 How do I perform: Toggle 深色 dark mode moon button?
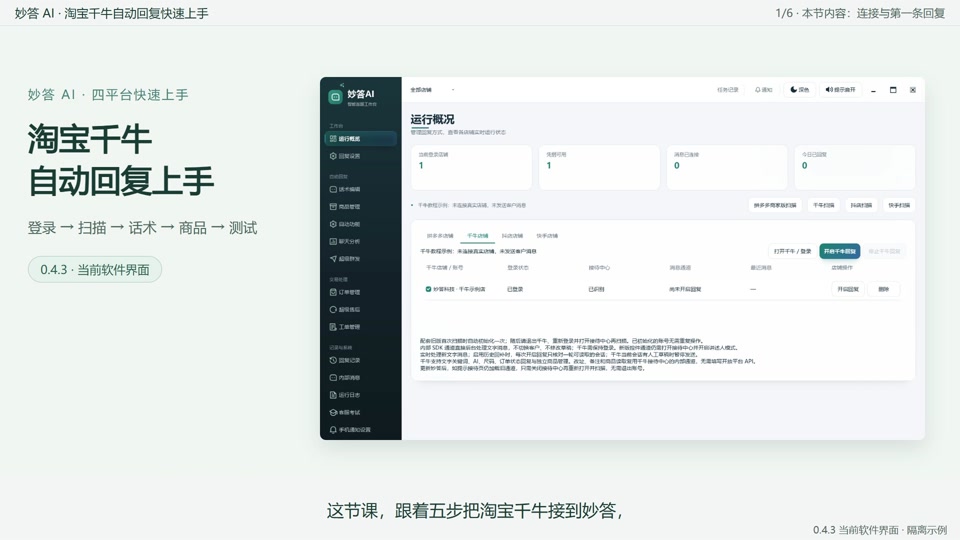(800, 90)
